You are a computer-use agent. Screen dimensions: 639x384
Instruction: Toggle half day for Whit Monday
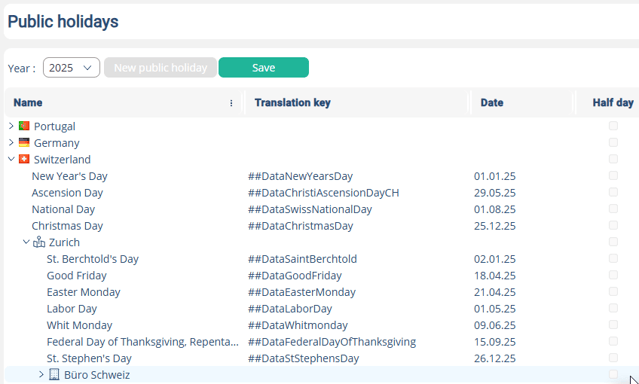[613, 324]
